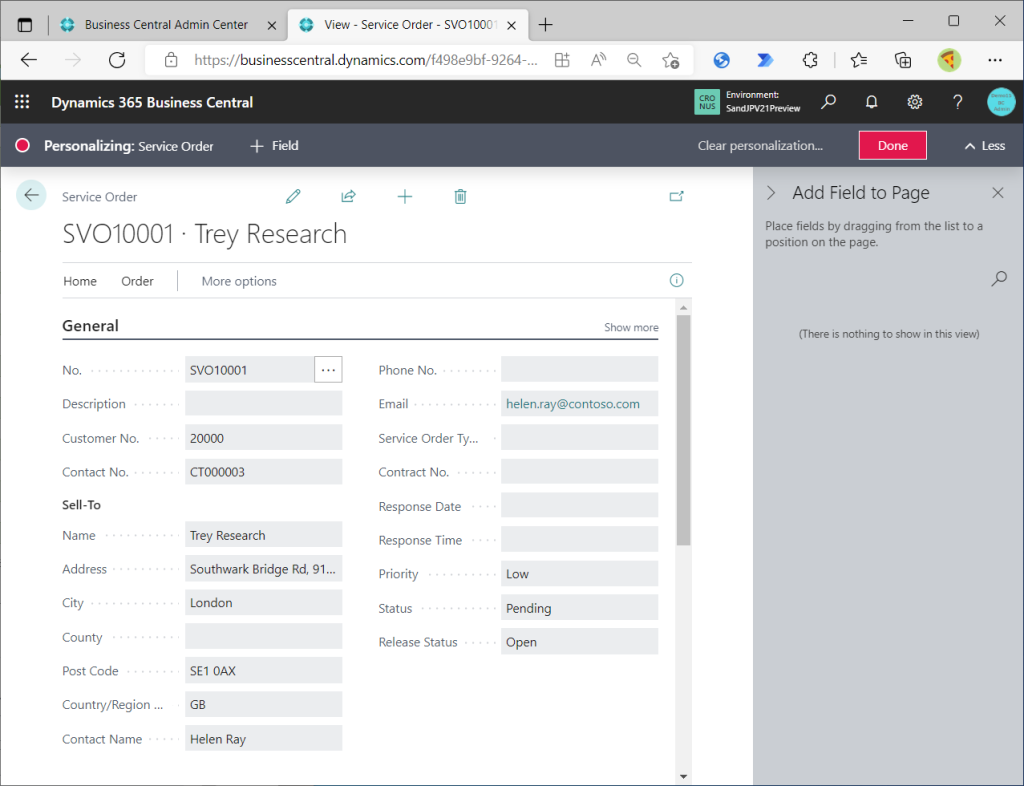Click the delete trash can icon
The image size is (1024, 786).
point(460,196)
